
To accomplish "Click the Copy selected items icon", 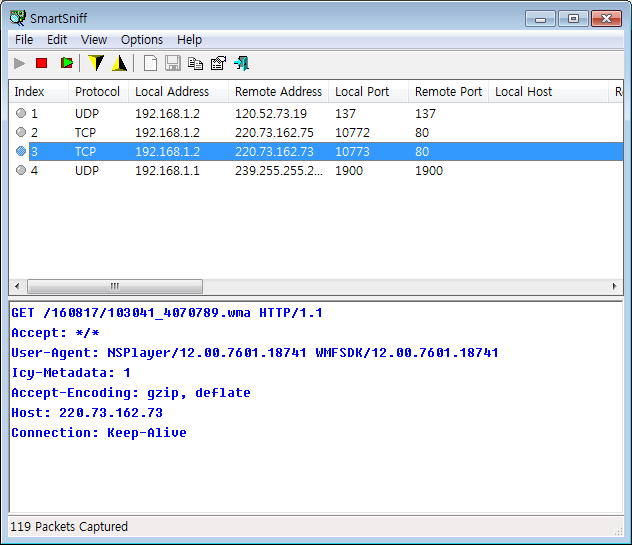I will point(195,63).
